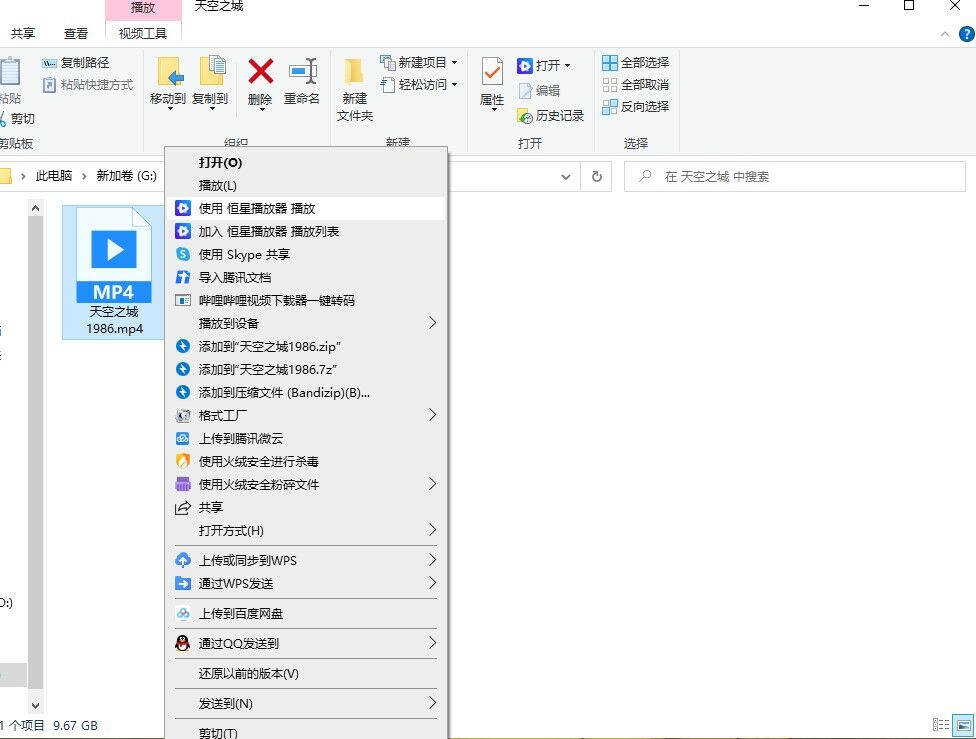
Task: Click Select All (全部选择) in the ribbon
Action: tap(636, 63)
